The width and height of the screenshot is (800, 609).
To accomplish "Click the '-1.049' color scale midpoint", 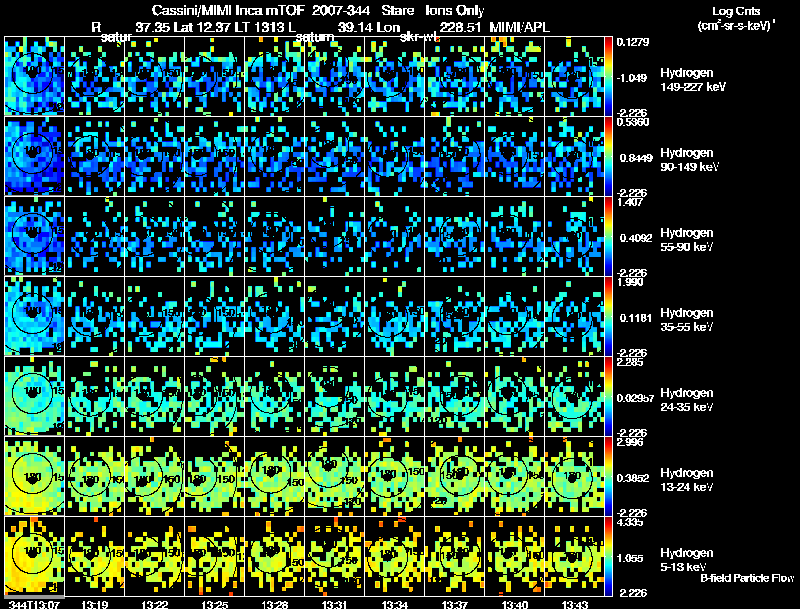I will 632,78.
